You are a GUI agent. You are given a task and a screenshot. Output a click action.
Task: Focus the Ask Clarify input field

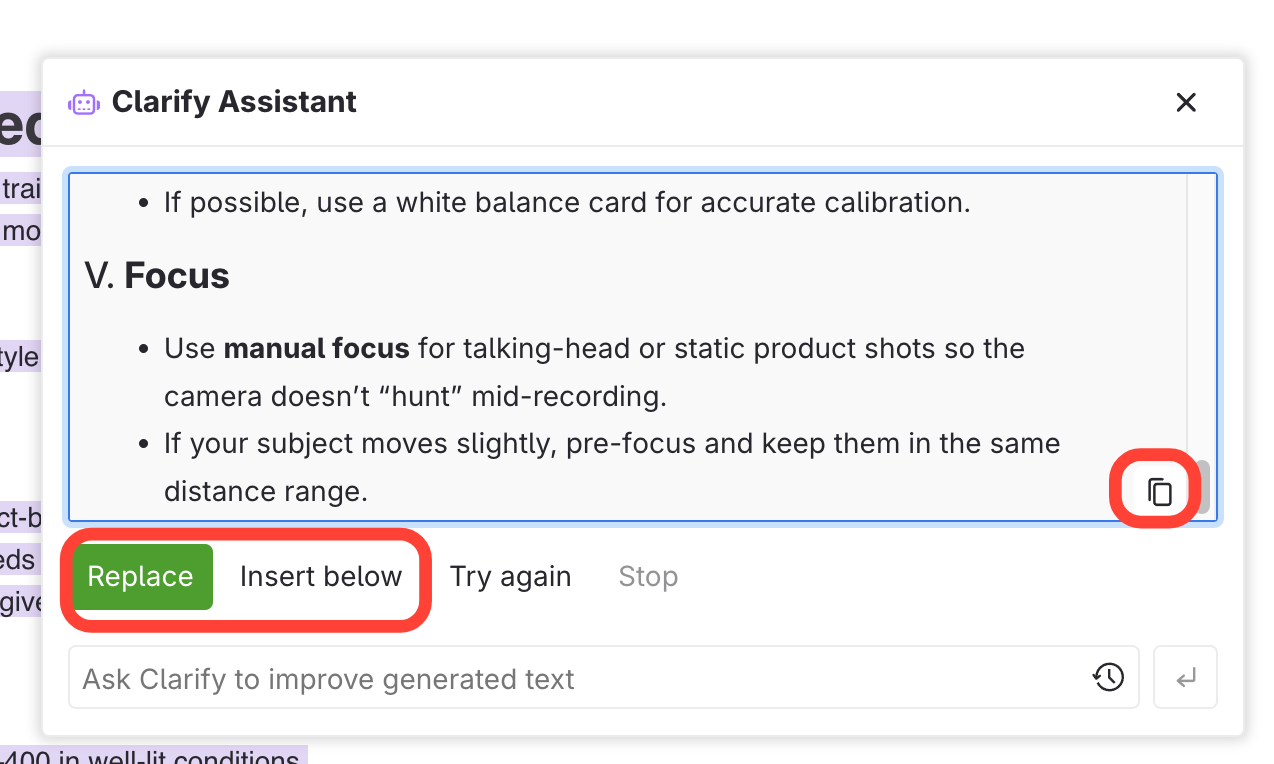pyautogui.click(x=580, y=679)
